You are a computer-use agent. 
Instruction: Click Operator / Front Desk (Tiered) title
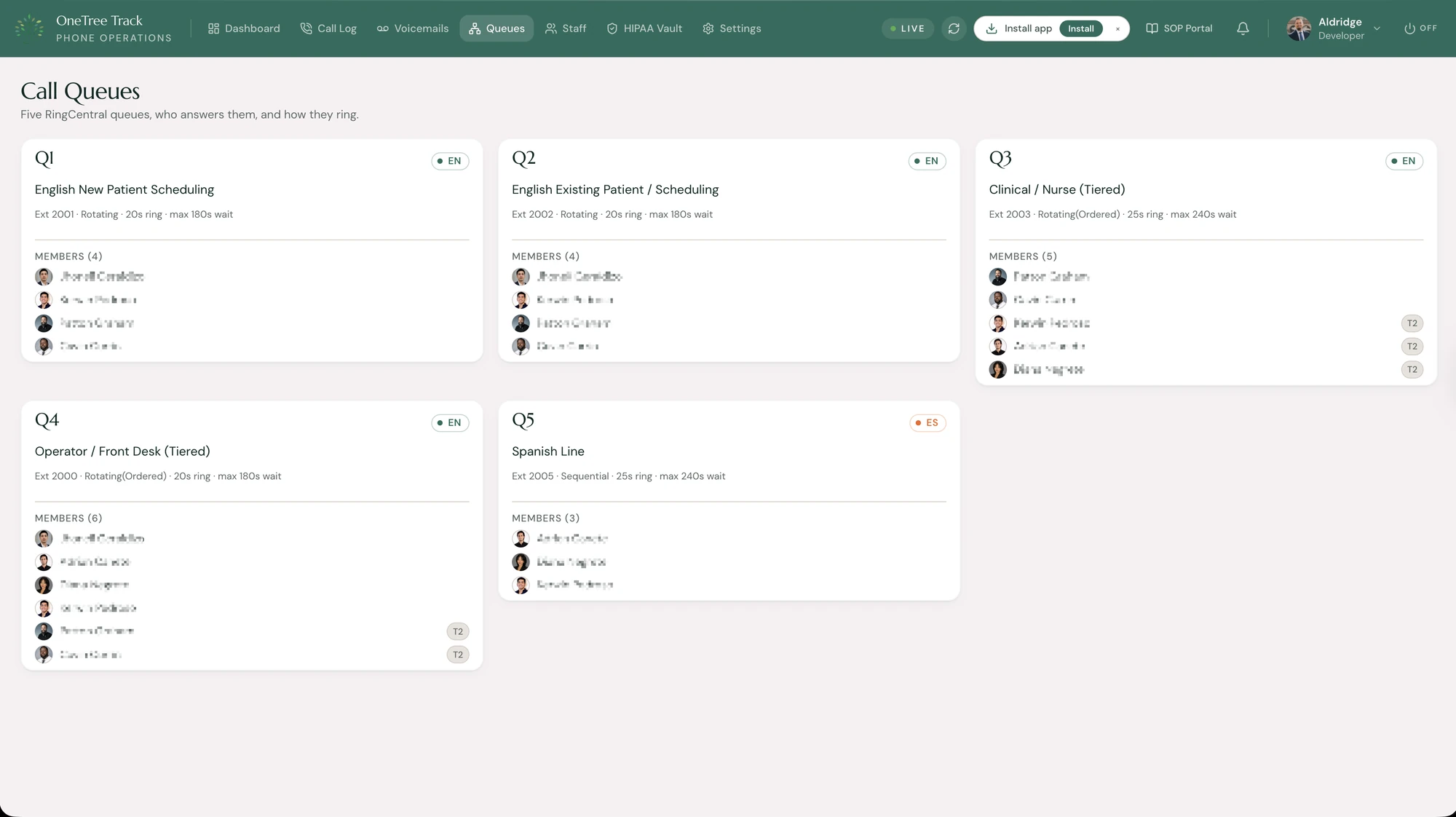point(122,451)
